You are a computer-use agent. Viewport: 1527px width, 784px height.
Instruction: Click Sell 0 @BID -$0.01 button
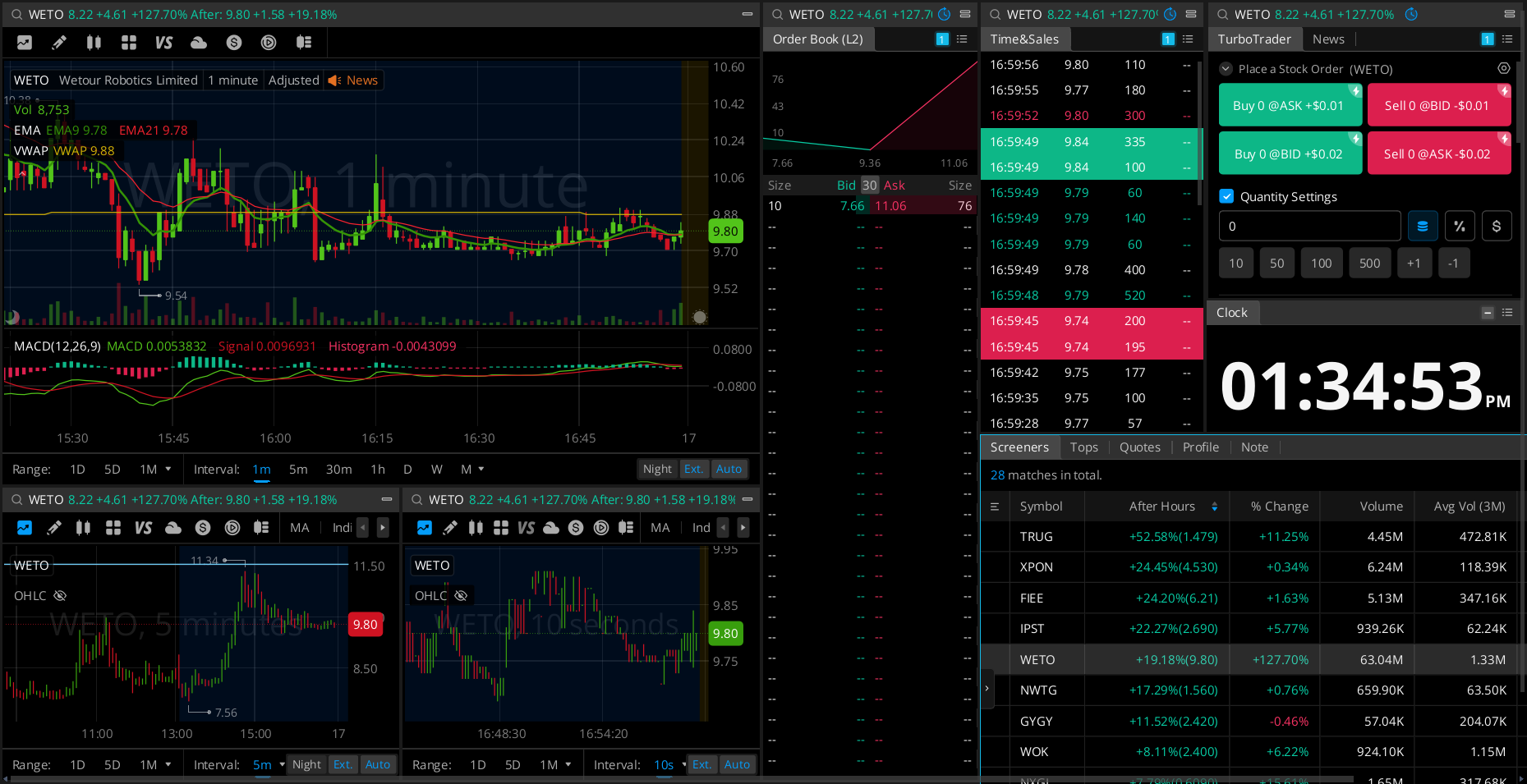pos(1439,106)
